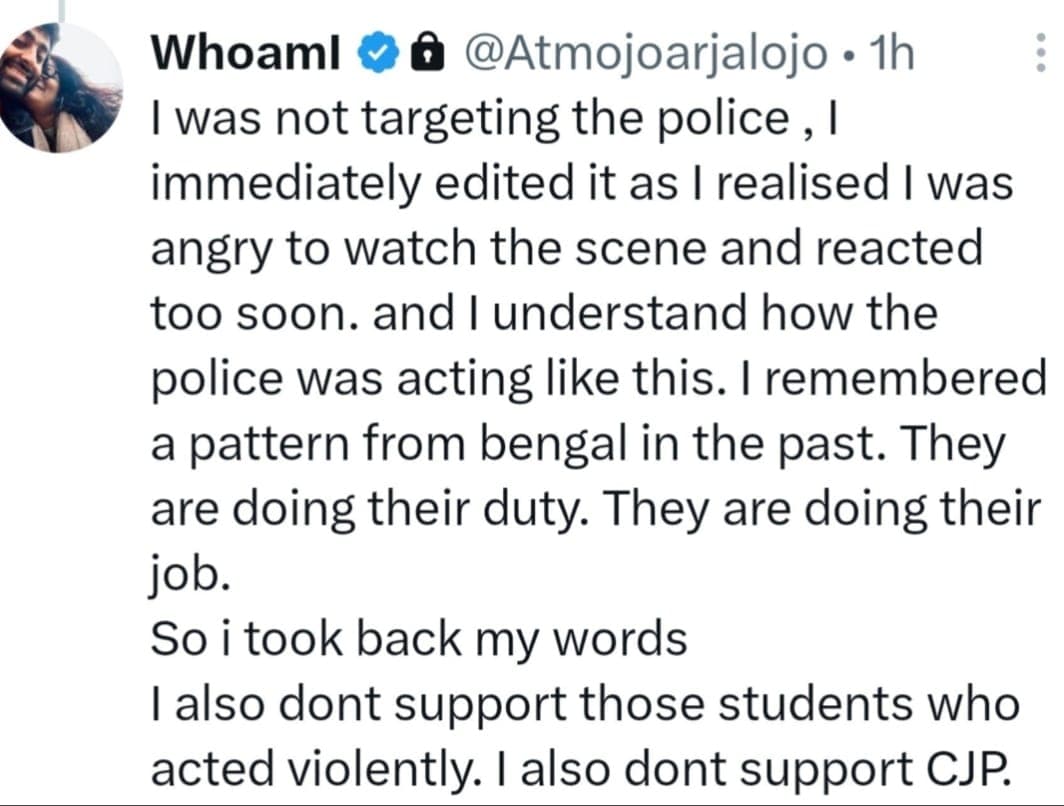The image size is (1064, 806).
Task: Open WhoamI's round profile picture
Action: (60, 88)
